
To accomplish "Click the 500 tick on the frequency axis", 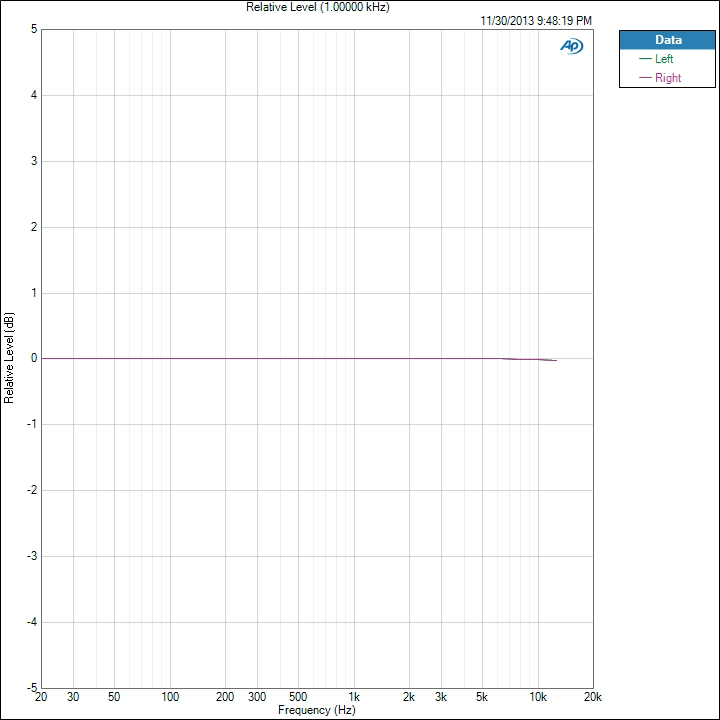I will tap(297, 697).
